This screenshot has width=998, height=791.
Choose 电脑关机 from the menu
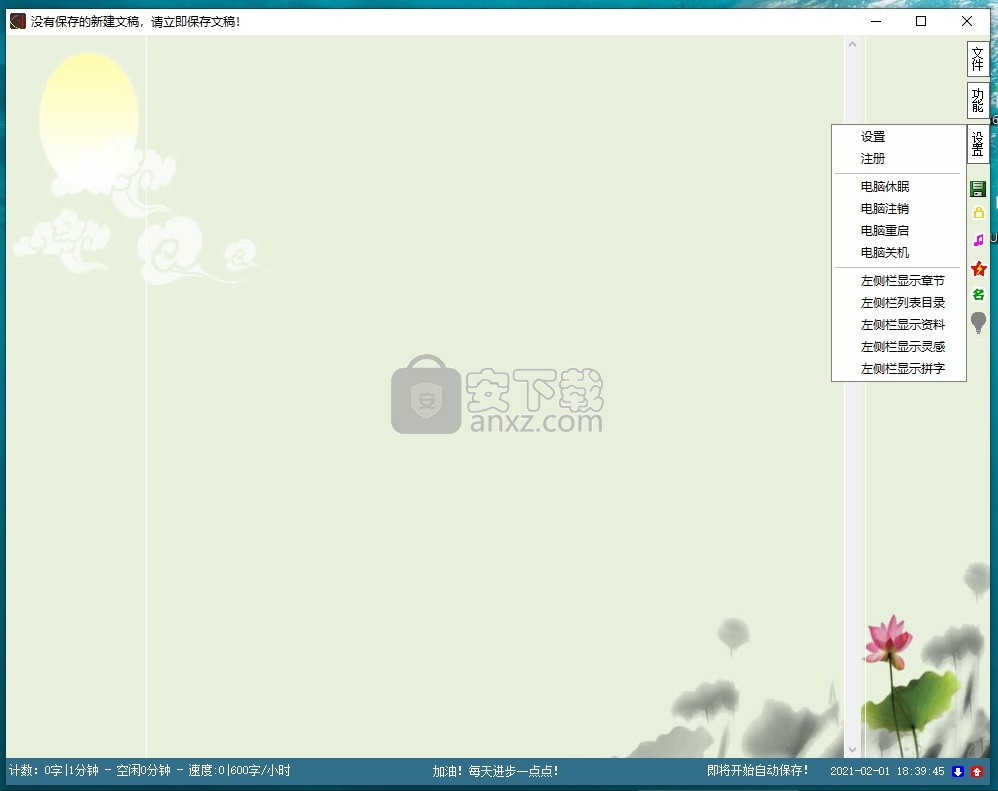pos(885,253)
